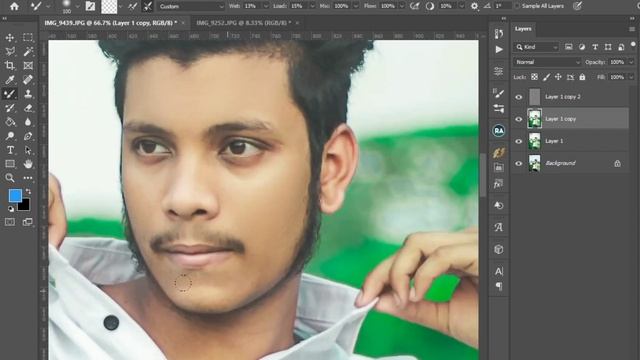Toggle load brush after each stroke
Viewport: 640px width, 360px height.
coord(133,6)
